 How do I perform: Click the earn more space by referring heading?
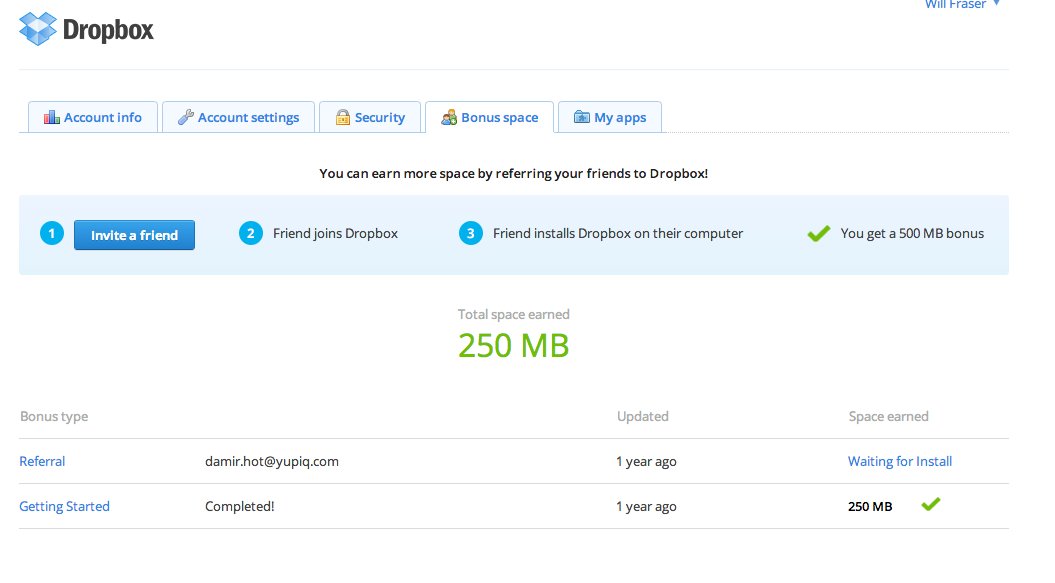[x=513, y=173]
